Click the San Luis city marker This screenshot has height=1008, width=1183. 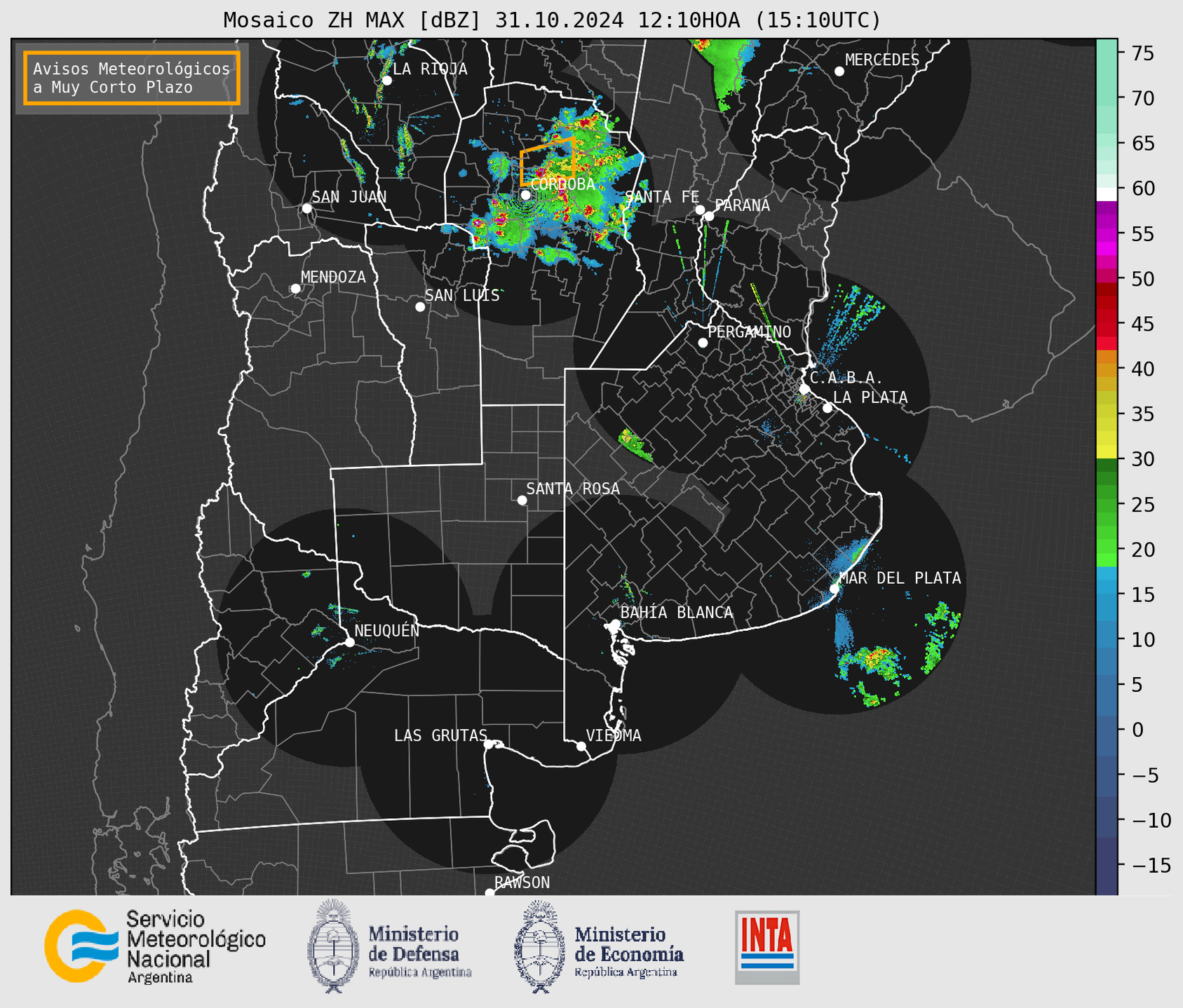point(420,307)
